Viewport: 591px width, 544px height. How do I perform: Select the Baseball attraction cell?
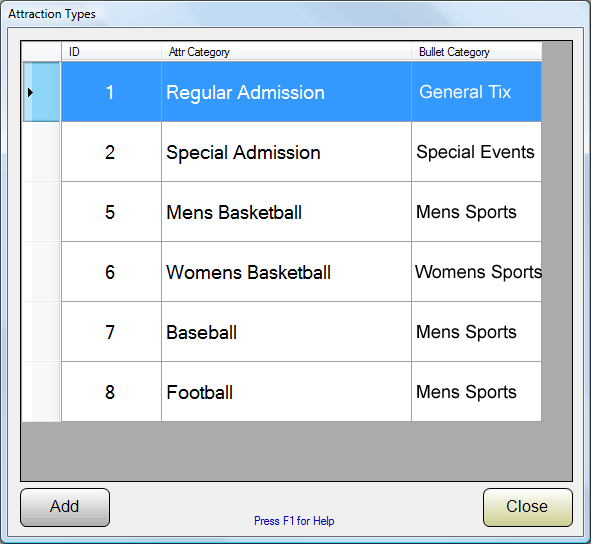[x=286, y=332]
